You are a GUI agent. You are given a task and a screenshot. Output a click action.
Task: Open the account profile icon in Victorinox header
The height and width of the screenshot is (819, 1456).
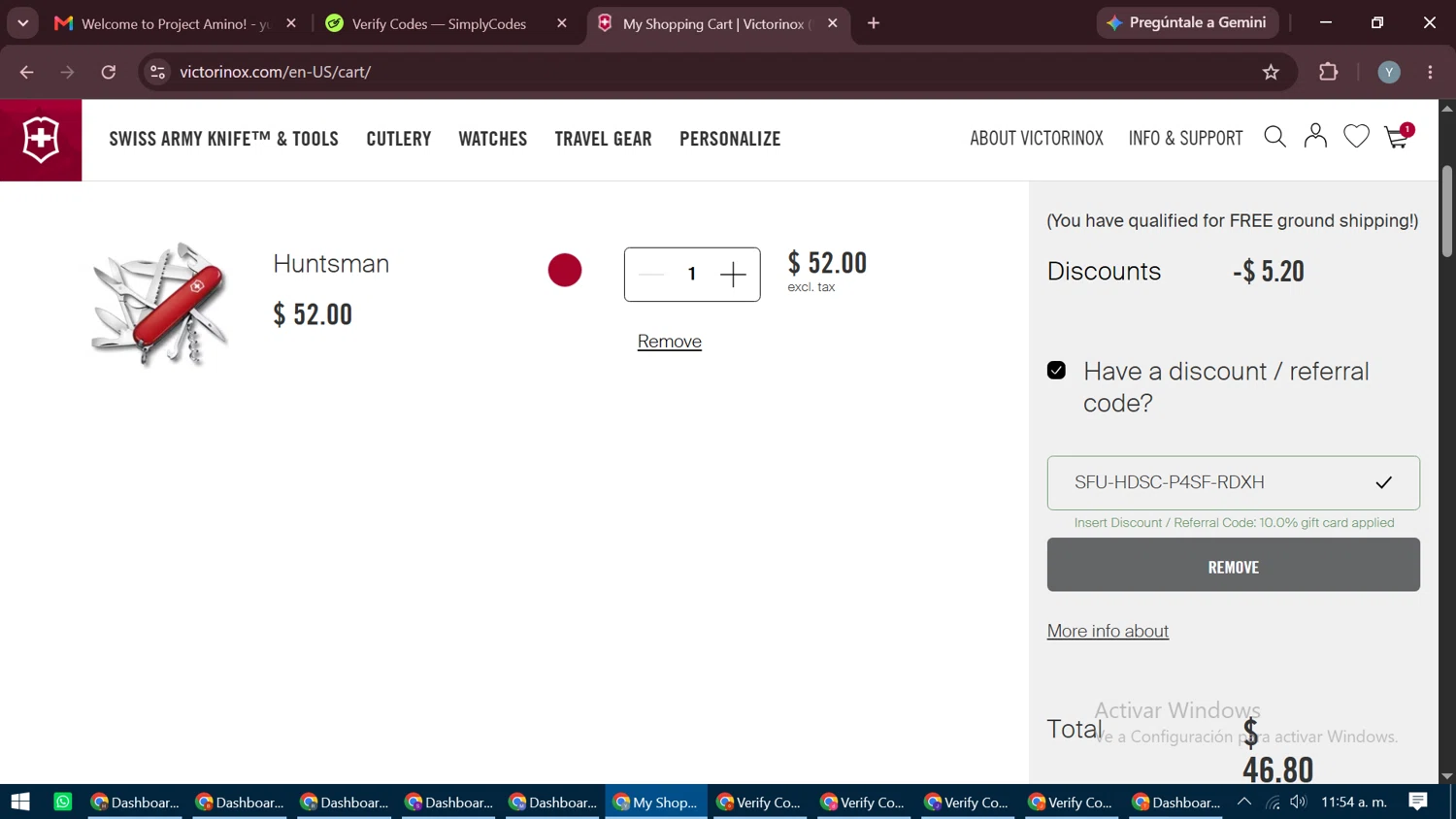pos(1315,137)
